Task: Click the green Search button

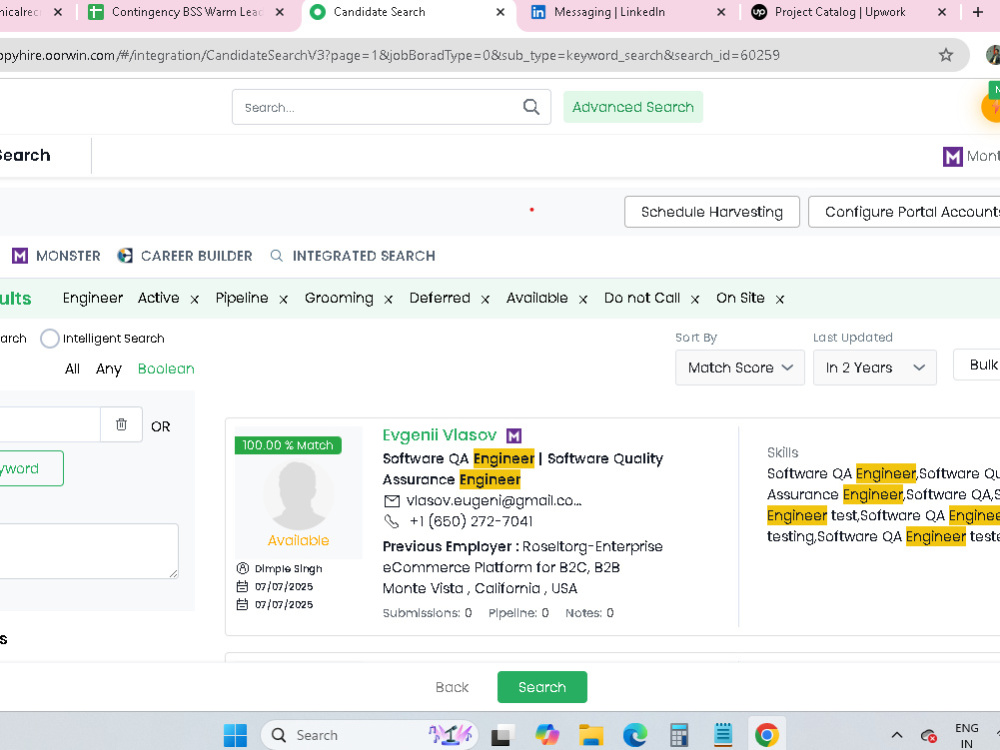Action: tap(542, 687)
